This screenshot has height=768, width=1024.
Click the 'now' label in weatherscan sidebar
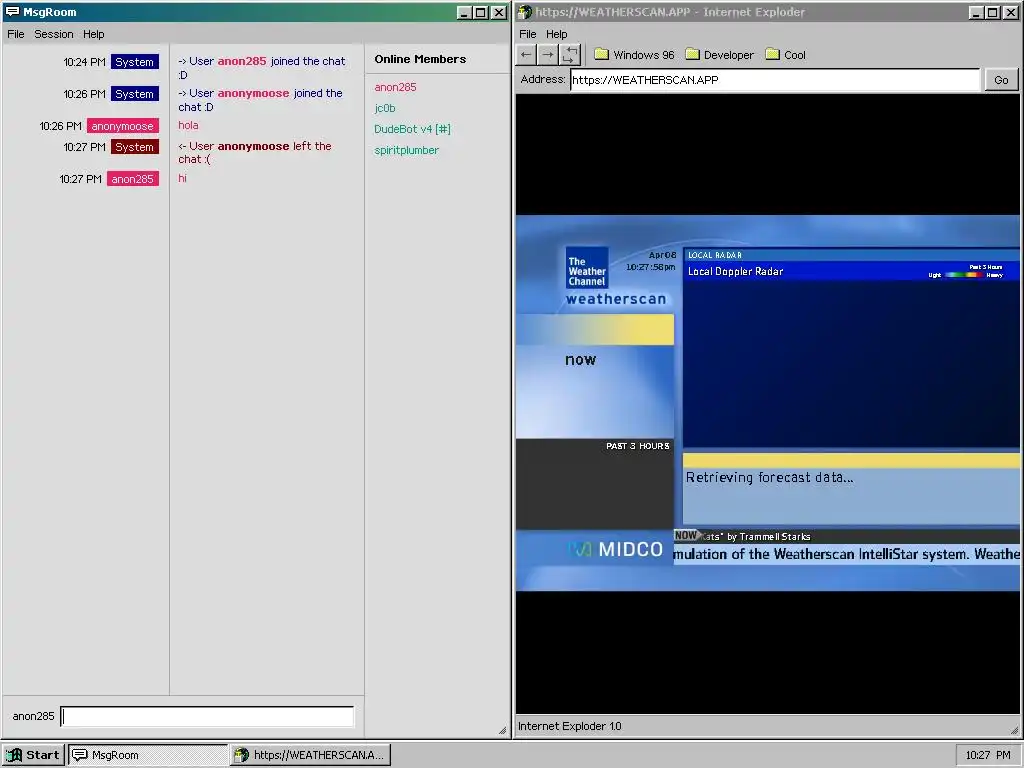581,360
